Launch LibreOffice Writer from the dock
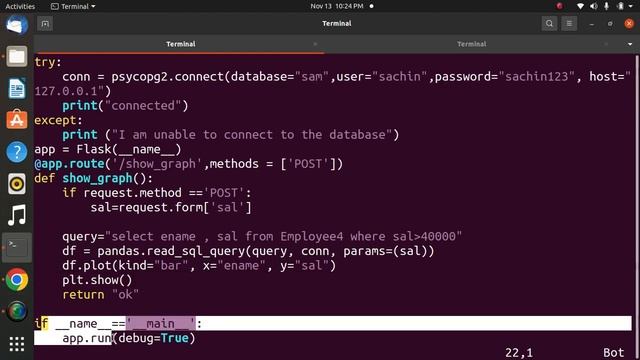Screen dimensions: 640x360 [17, 88]
